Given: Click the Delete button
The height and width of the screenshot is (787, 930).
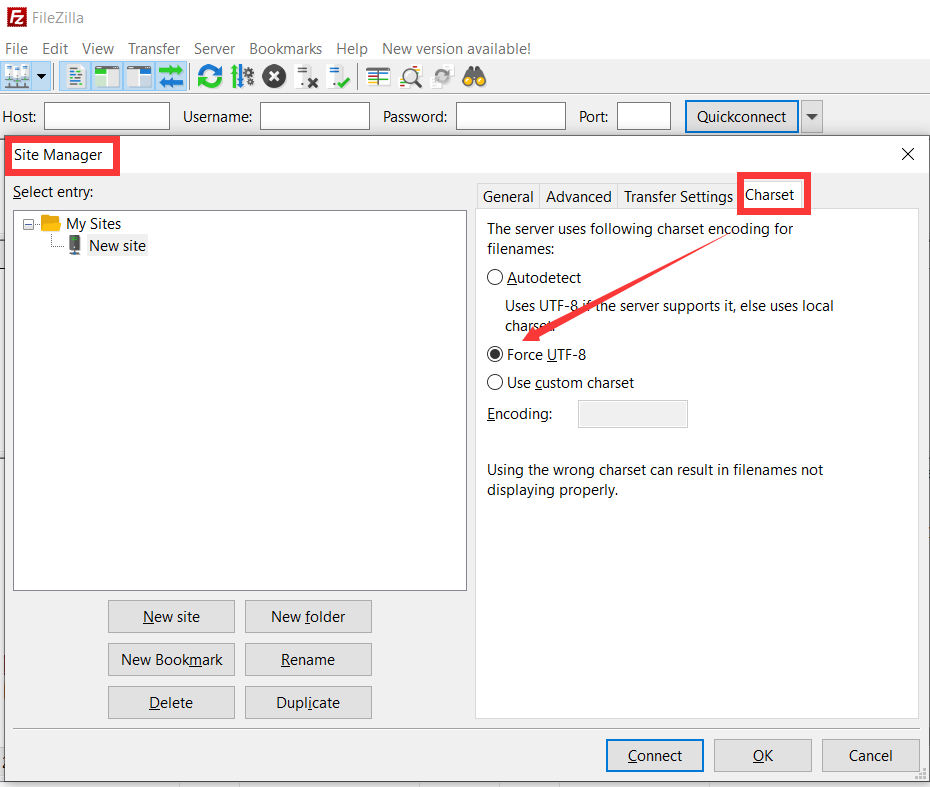Looking at the screenshot, I should click(x=171, y=703).
